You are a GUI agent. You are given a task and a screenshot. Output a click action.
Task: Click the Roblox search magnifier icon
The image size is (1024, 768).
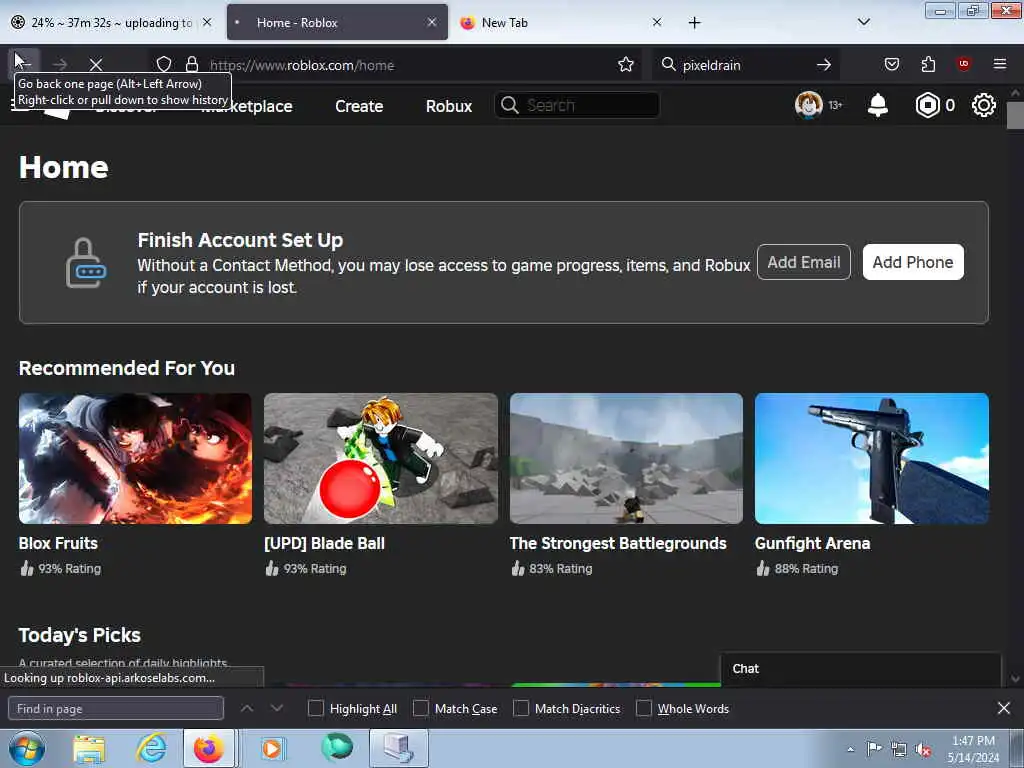point(509,105)
